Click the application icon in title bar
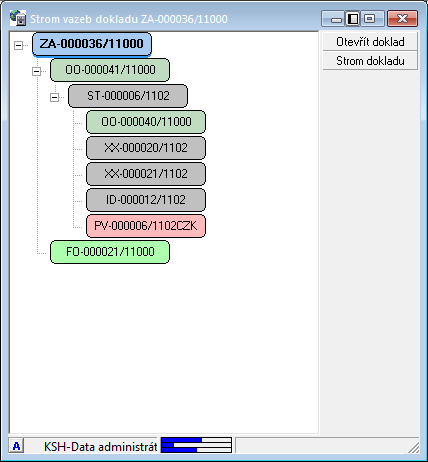The width and height of the screenshot is (428, 462). [x=18, y=18]
